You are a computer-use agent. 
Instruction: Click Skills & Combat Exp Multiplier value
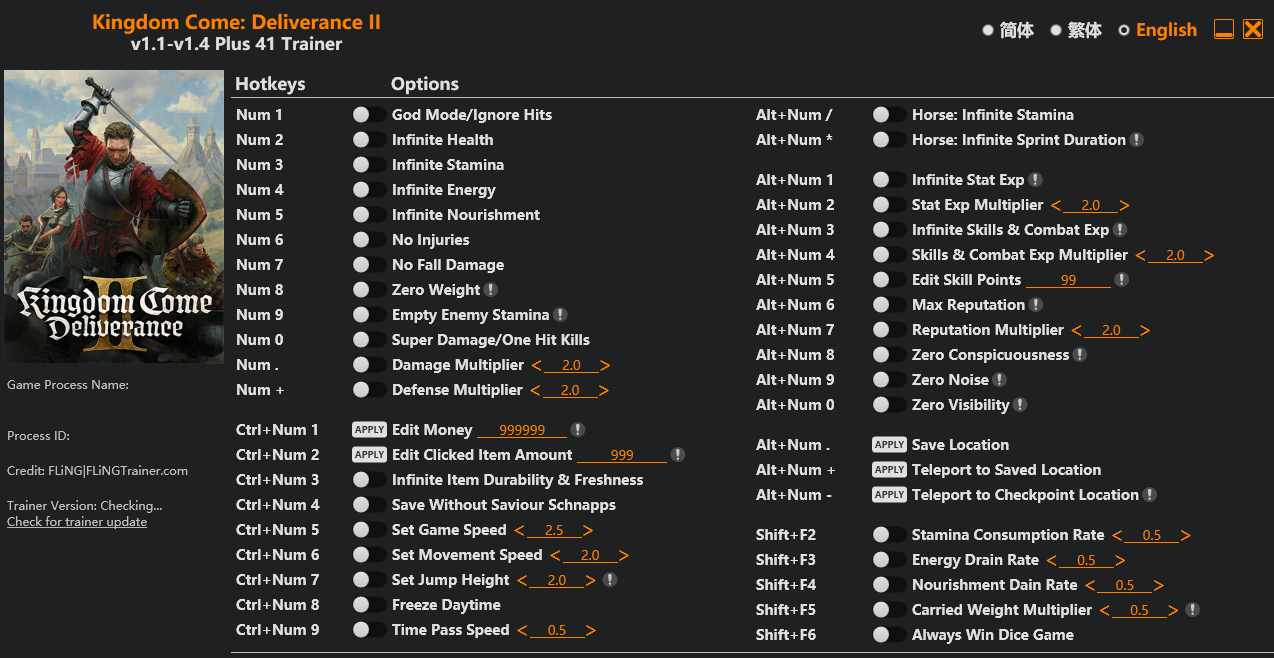tap(1175, 255)
